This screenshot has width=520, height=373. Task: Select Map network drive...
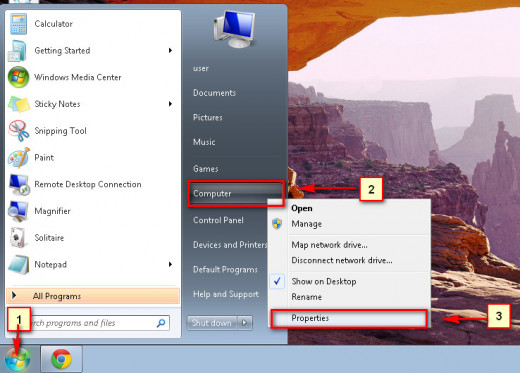(x=329, y=245)
